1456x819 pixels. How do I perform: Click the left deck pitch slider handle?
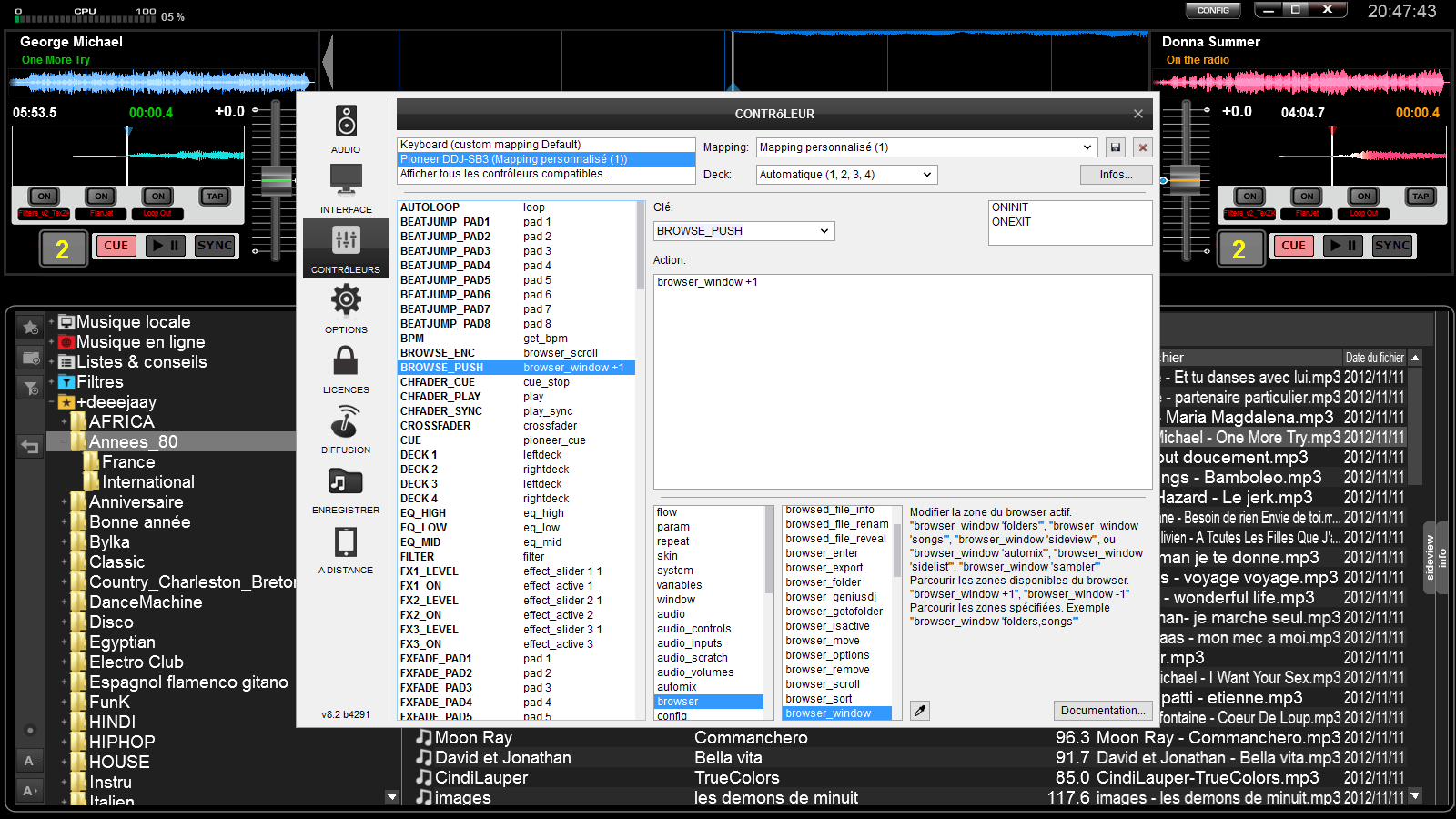(x=277, y=180)
